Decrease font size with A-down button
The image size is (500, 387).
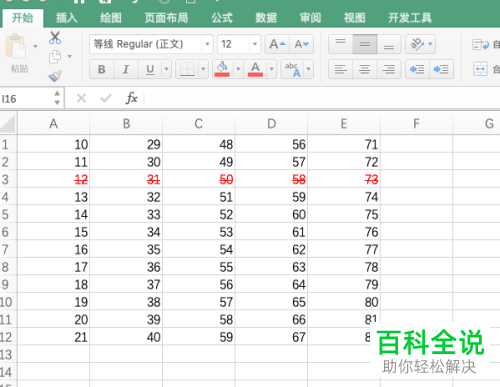pos(302,44)
